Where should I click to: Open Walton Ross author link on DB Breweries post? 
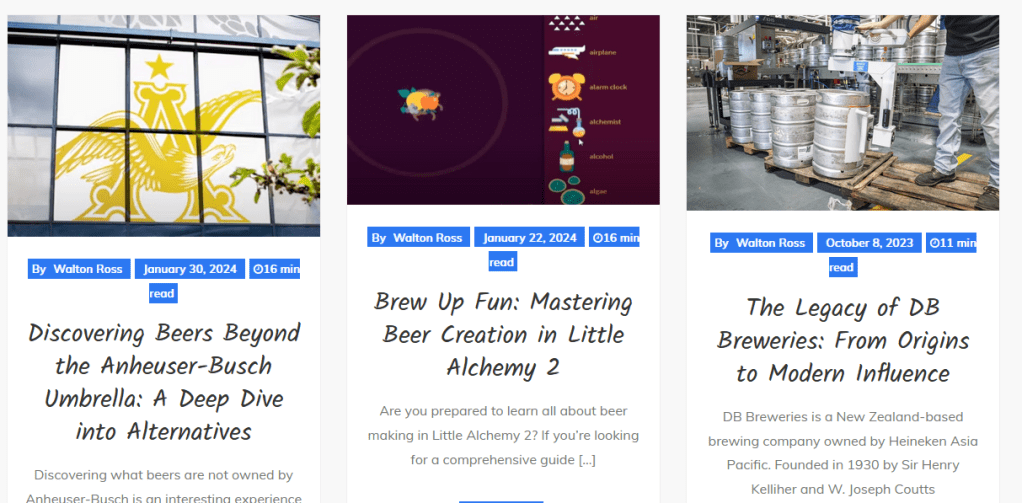(770, 243)
